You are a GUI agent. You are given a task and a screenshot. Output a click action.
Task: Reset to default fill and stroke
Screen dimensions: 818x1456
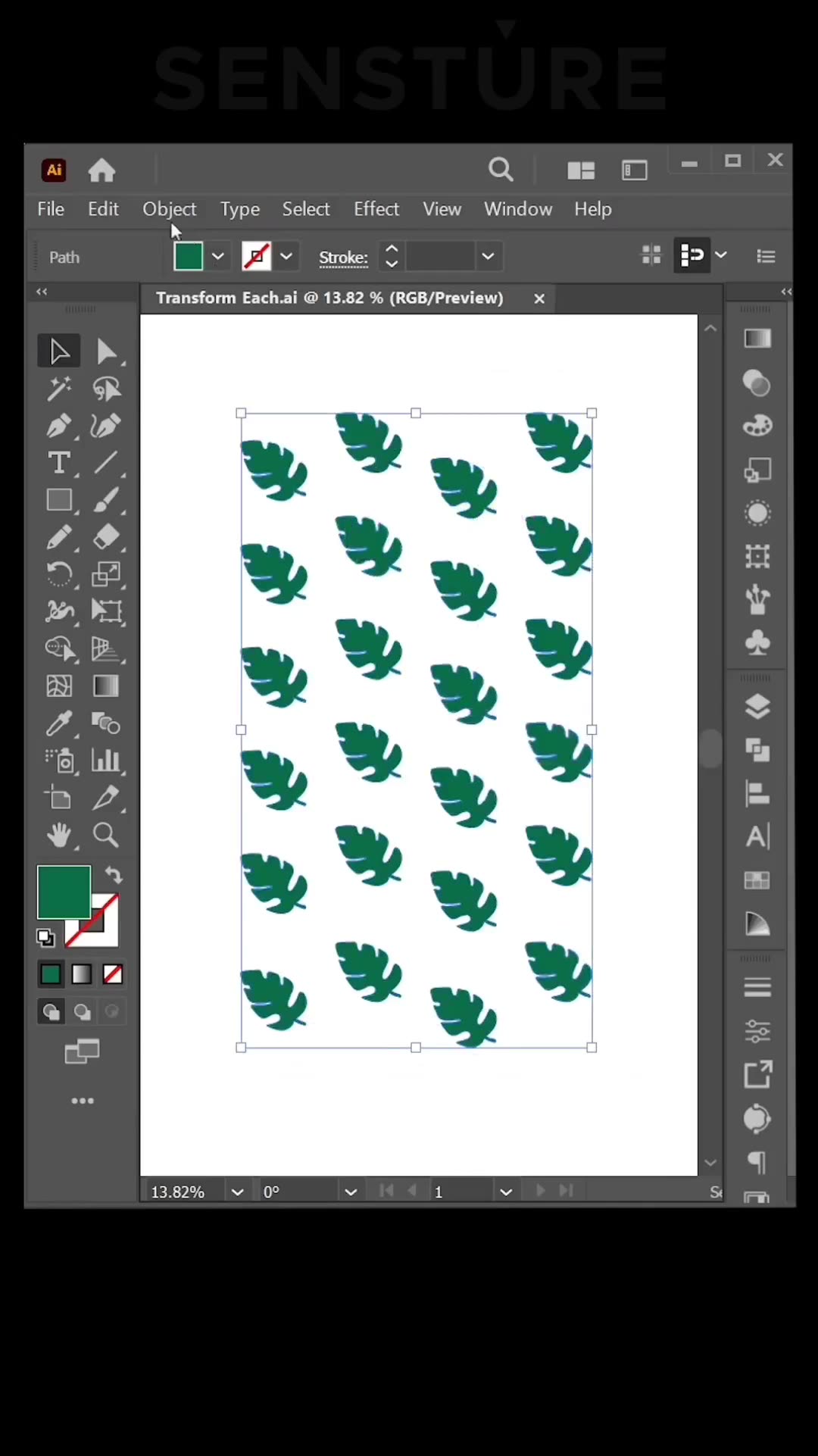point(45,938)
